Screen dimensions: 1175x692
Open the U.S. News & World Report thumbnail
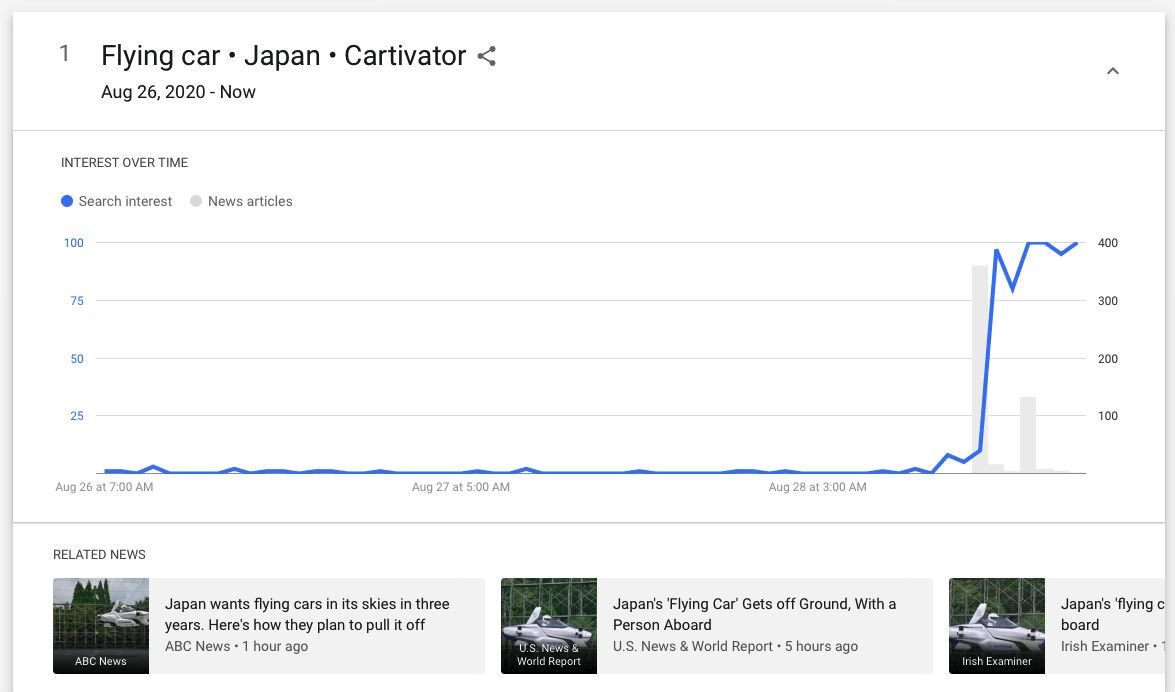[548, 626]
